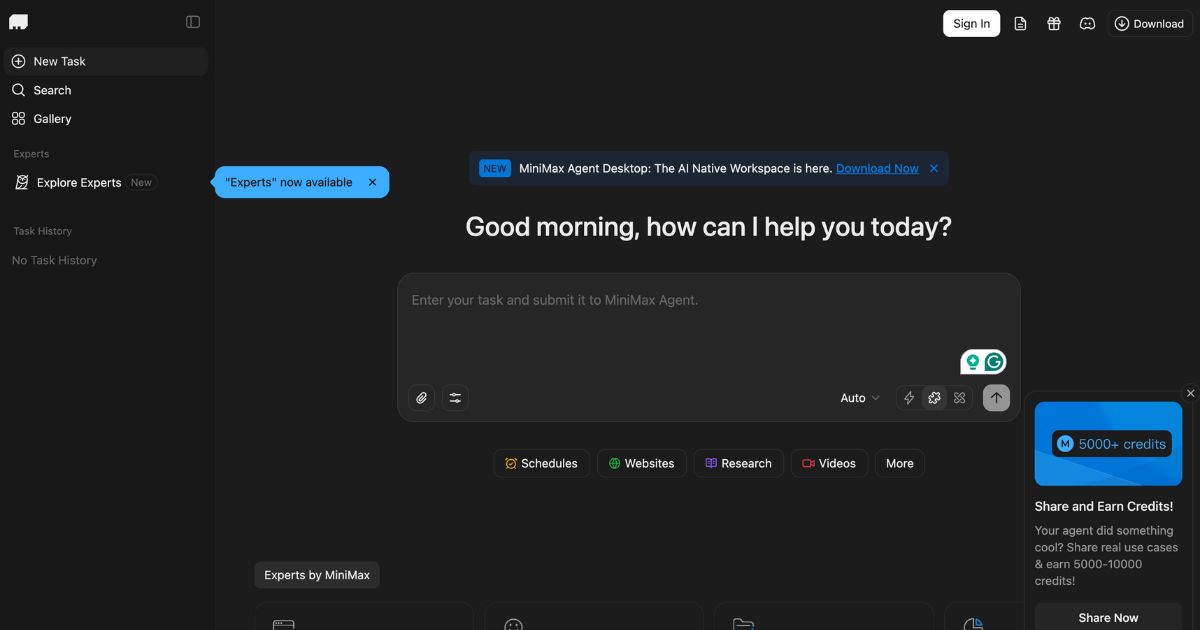Click the document icon beside Sign In

(1020, 24)
